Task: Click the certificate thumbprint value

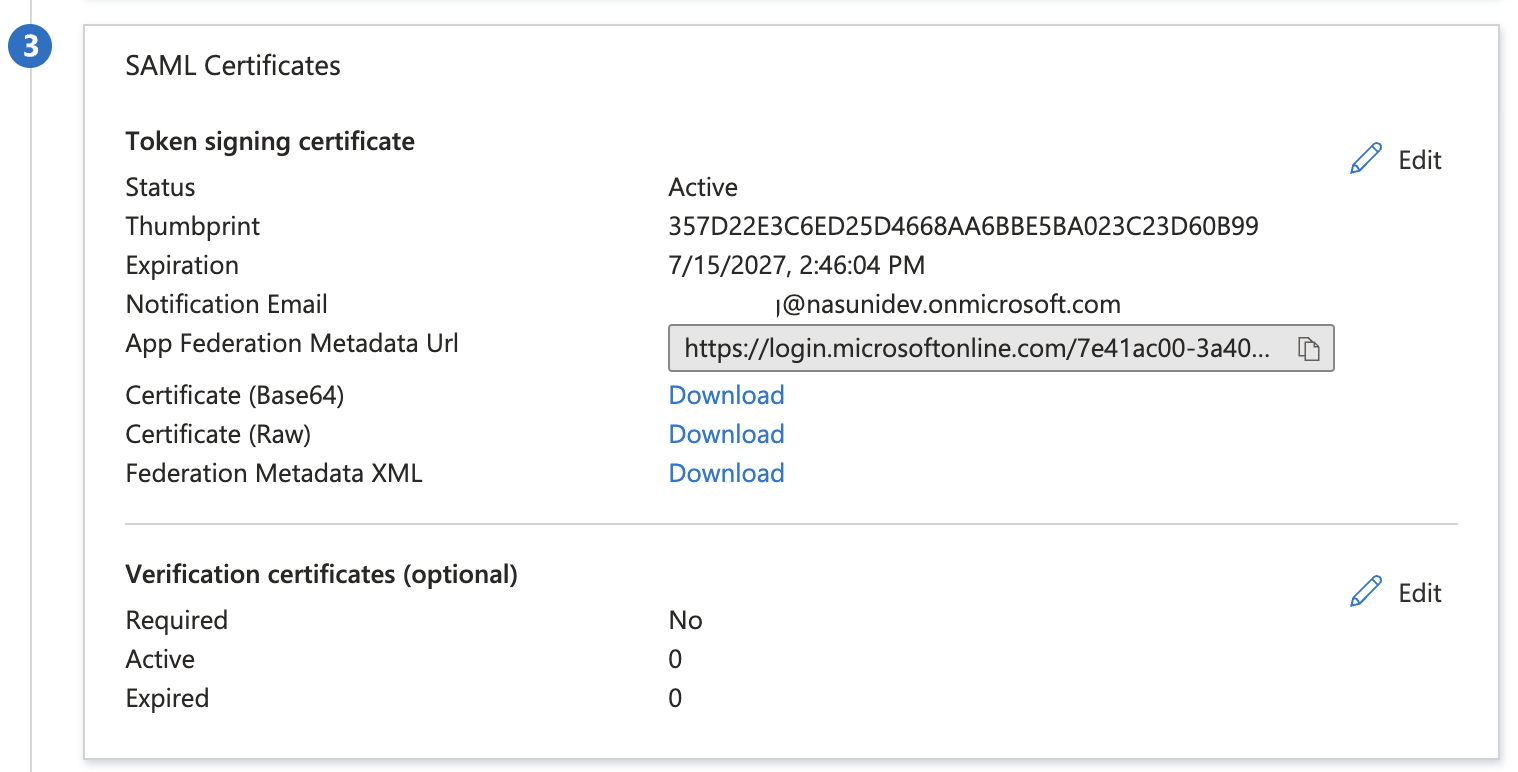Action: click(963, 226)
